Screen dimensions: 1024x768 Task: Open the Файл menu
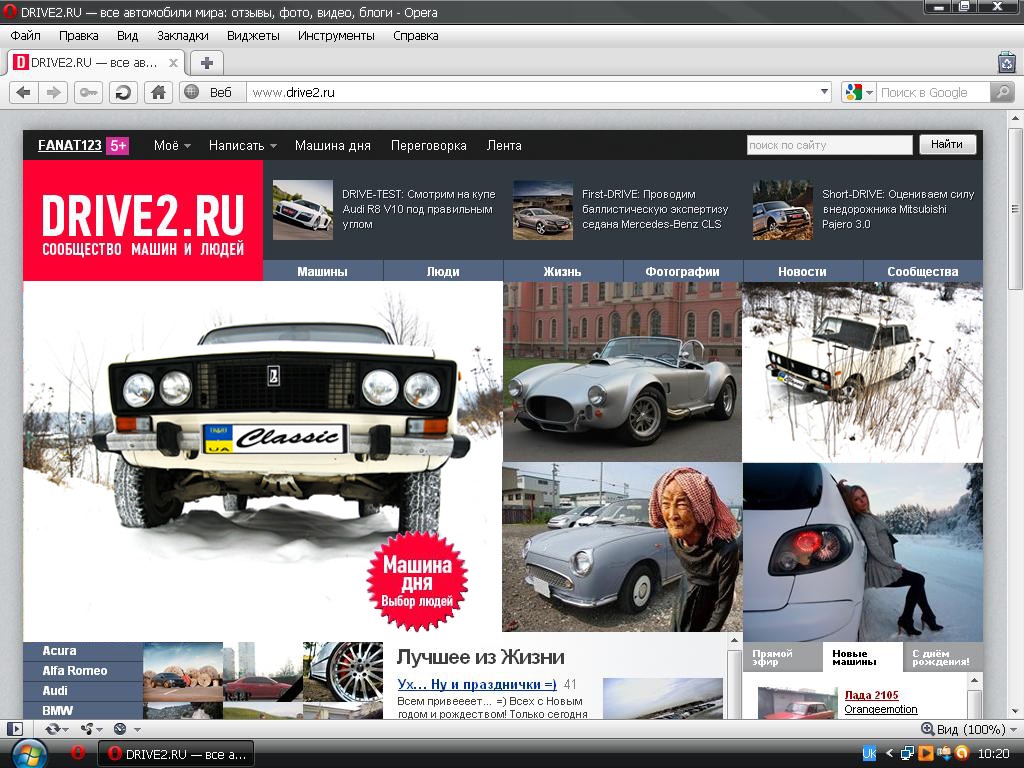coord(25,36)
